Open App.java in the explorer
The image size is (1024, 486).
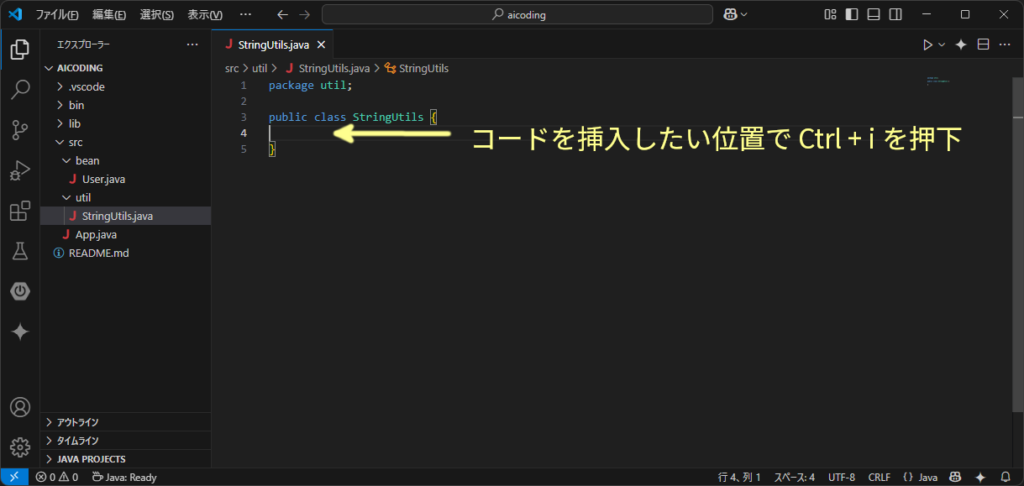tap(125, 235)
